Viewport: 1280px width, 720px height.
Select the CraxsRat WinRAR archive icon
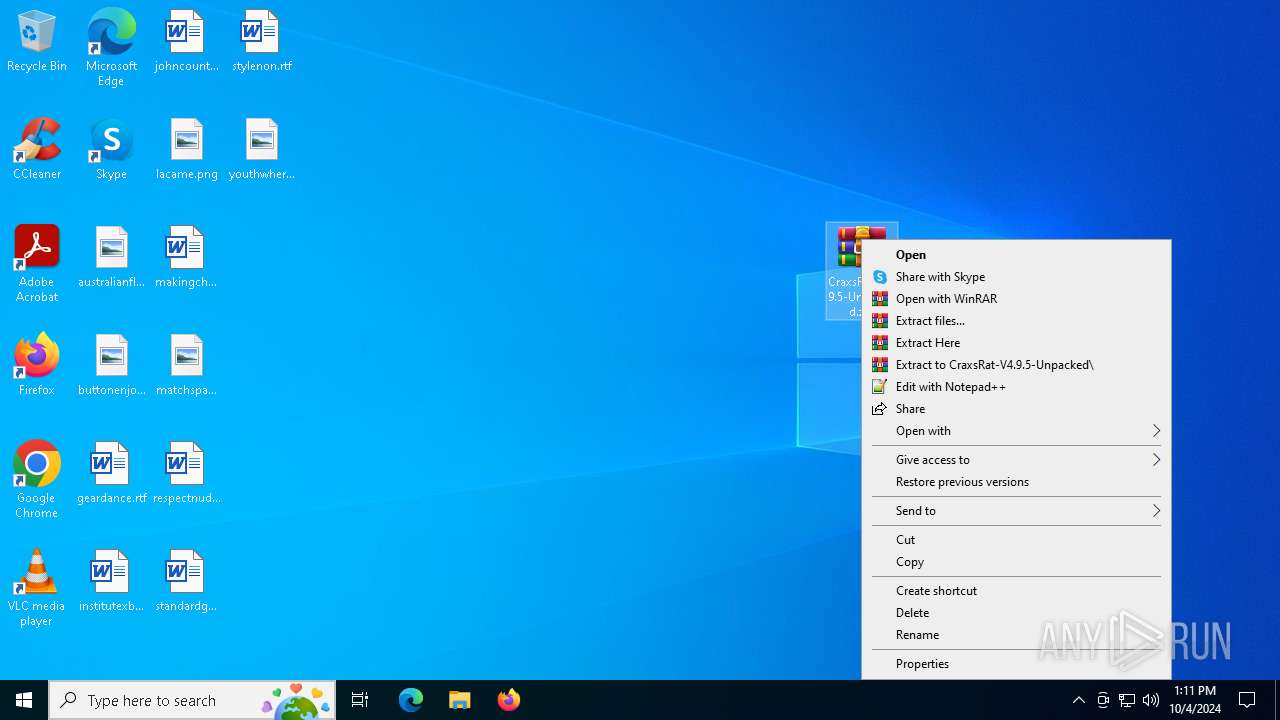845,270
